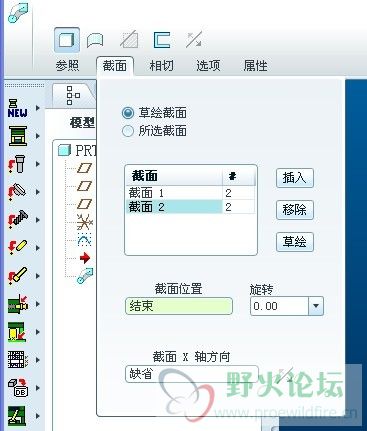Expand the arrow beside the DB library icon
Viewport: 367px width, 431px height.
(x=38, y=388)
